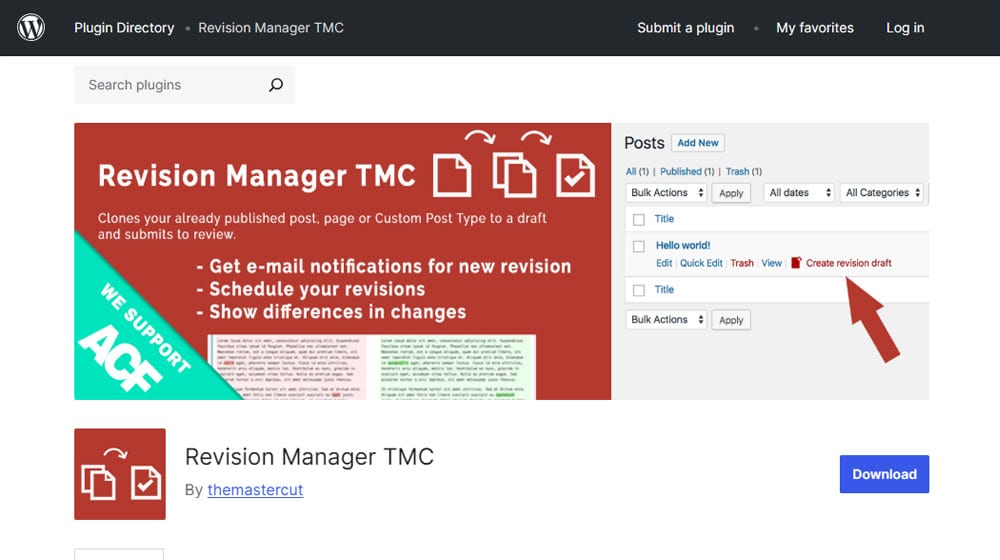Click the blue Download button
Viewport: 1000px width, 560px height.
pos(884,474)
